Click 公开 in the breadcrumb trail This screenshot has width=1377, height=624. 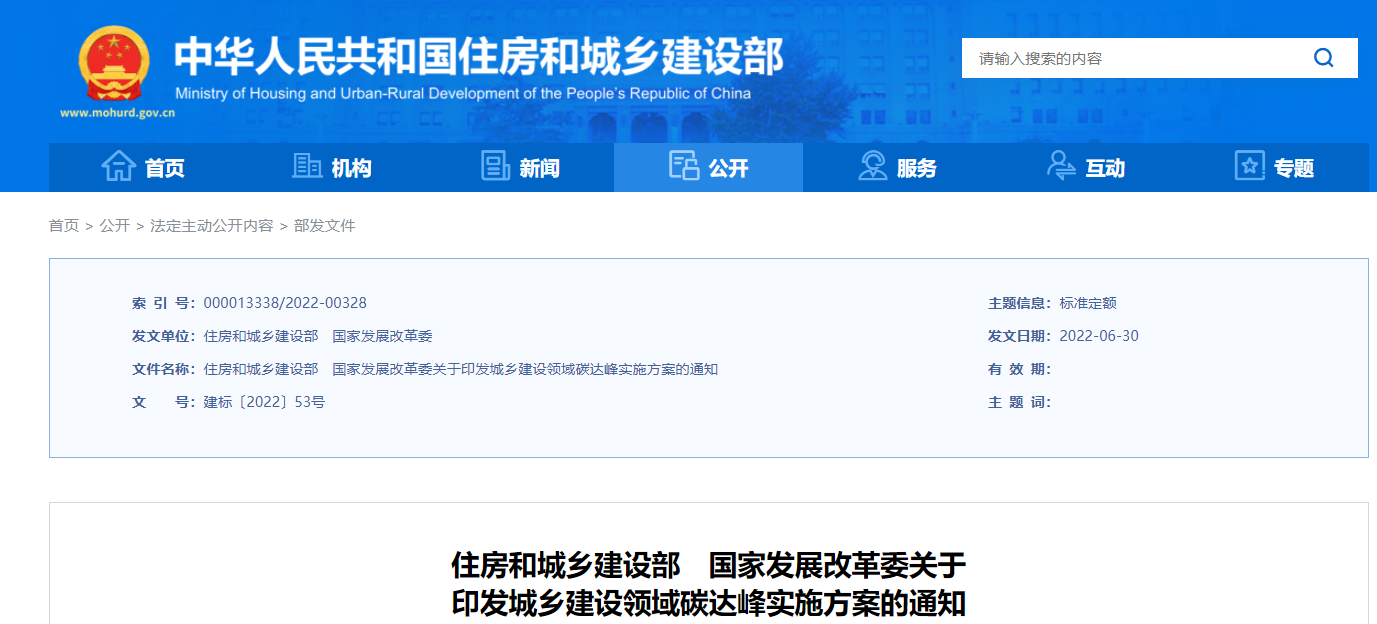[x=114, y=226]
